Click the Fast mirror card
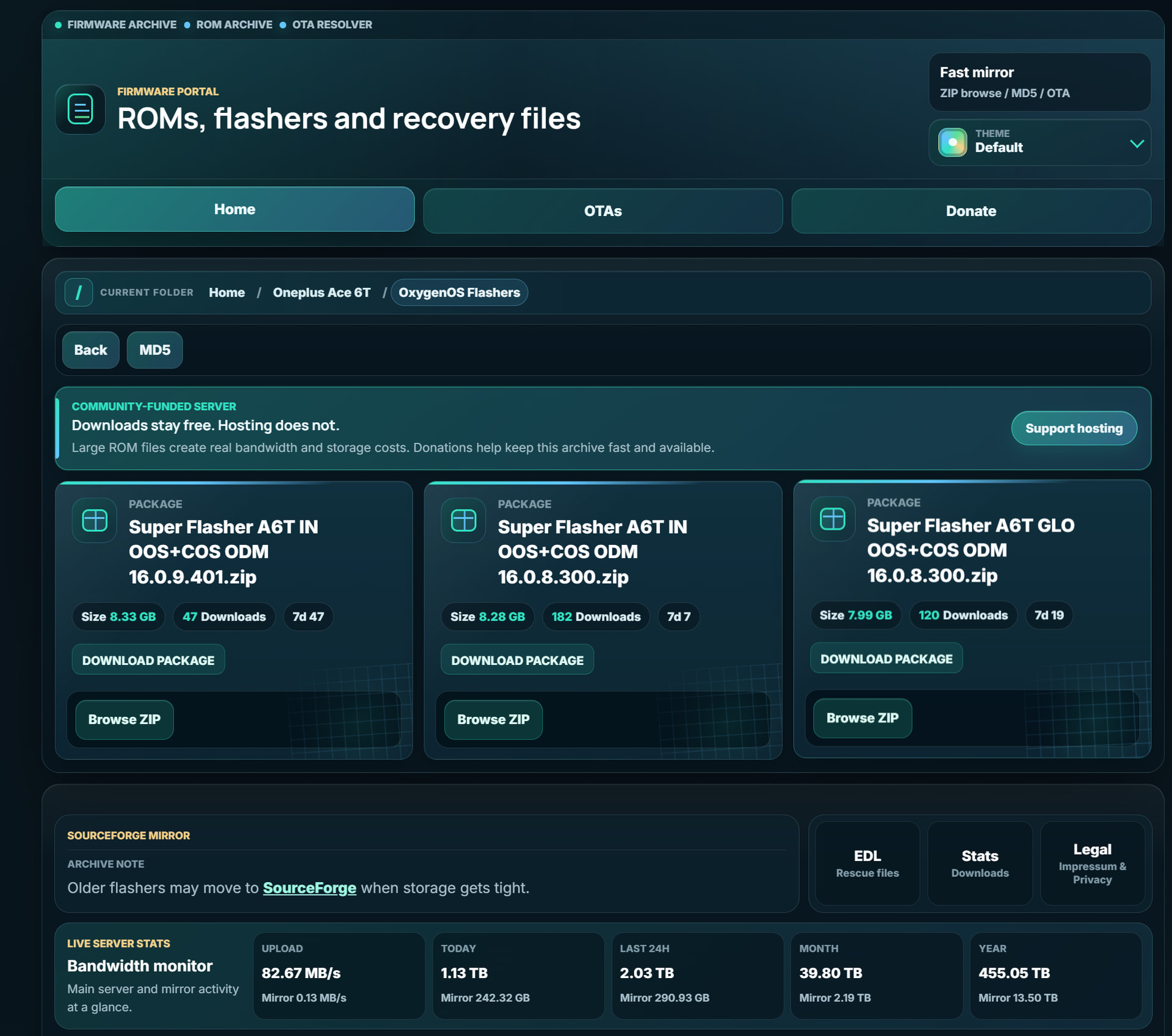Image resolution: width=1172 pixels, height=1036 pixels. click(1040, 82)
